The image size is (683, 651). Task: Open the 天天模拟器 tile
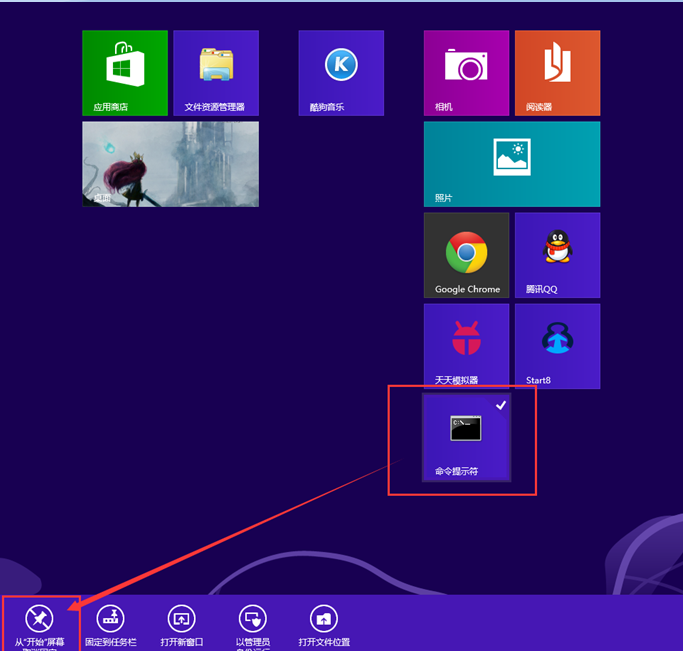(x=467, y=346)
